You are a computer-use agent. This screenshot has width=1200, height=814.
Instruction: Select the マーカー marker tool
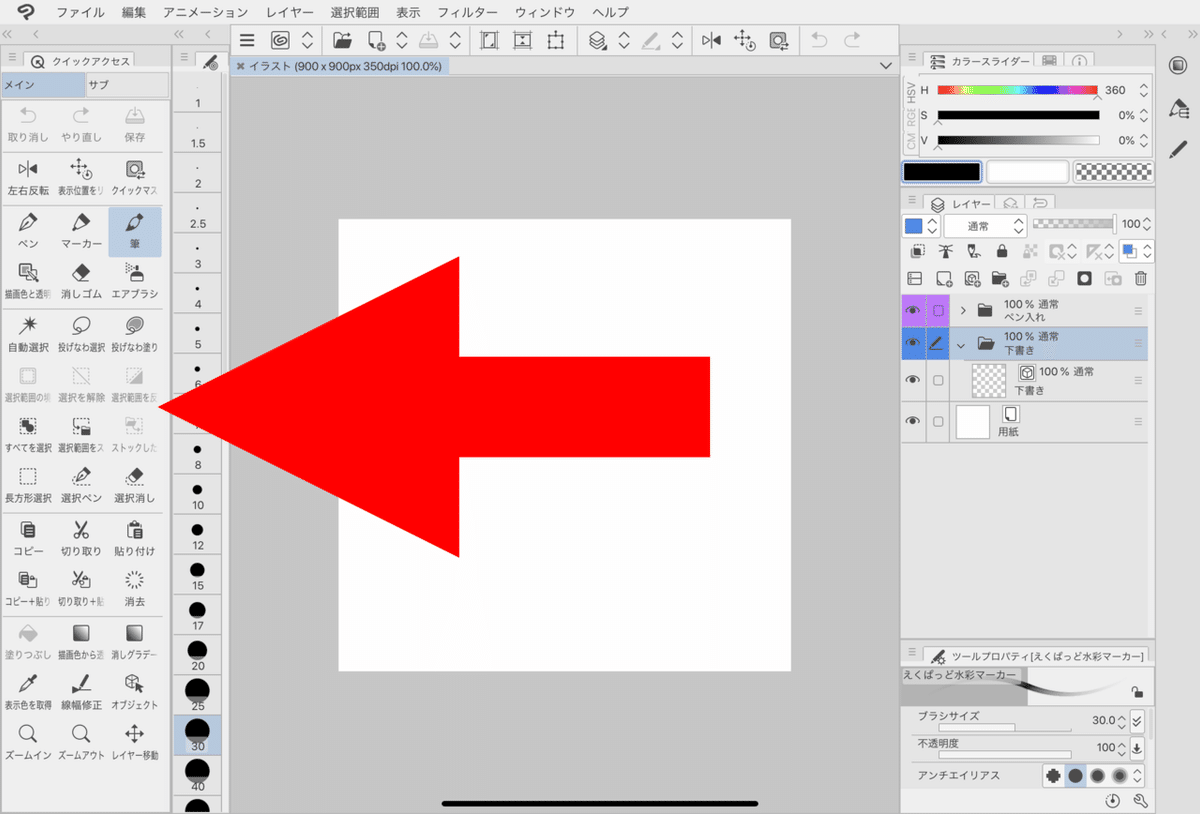(81, 230)
